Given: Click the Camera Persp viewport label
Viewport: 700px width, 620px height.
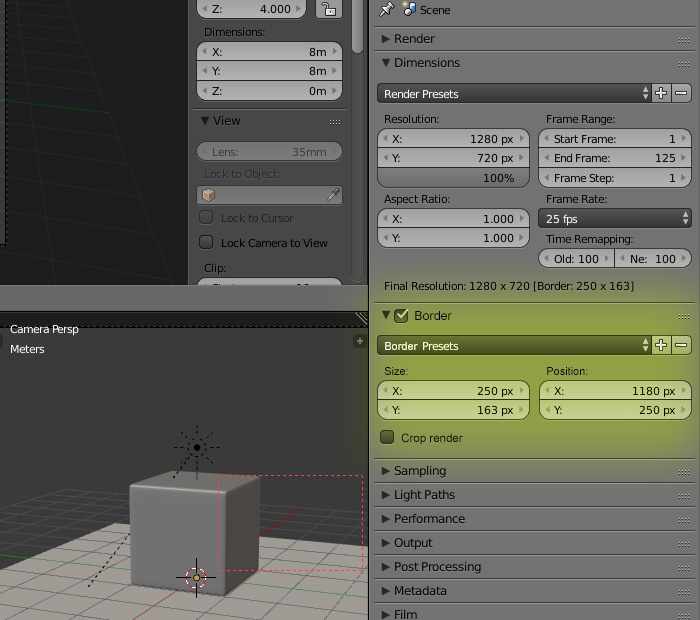Looking at the screenshot, I should (x=44, y=329).
